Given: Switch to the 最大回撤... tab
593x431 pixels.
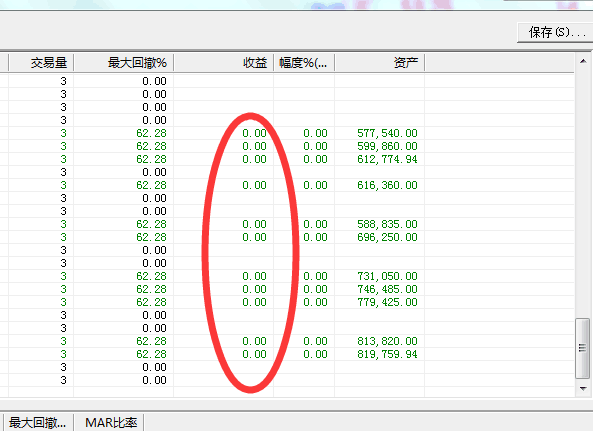Looking at the screenshot, I should pyautogui.click(x=38, y=422).
